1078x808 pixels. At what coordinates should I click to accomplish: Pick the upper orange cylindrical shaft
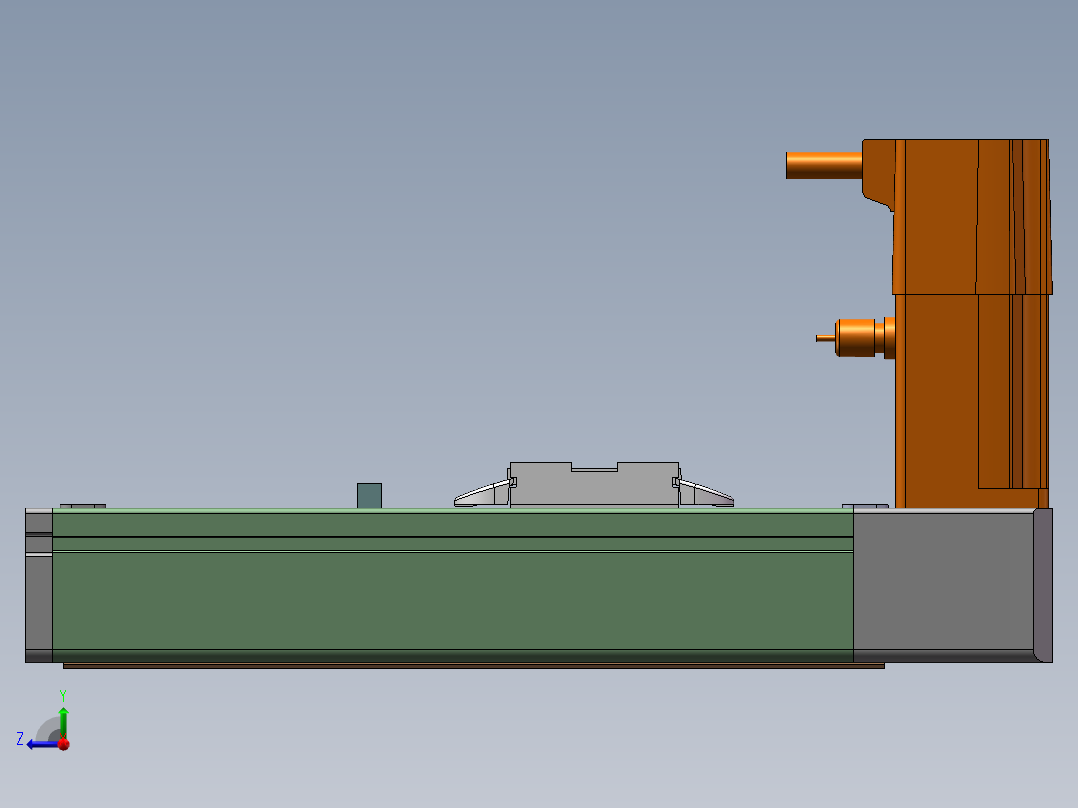click(x=824, y=165)
